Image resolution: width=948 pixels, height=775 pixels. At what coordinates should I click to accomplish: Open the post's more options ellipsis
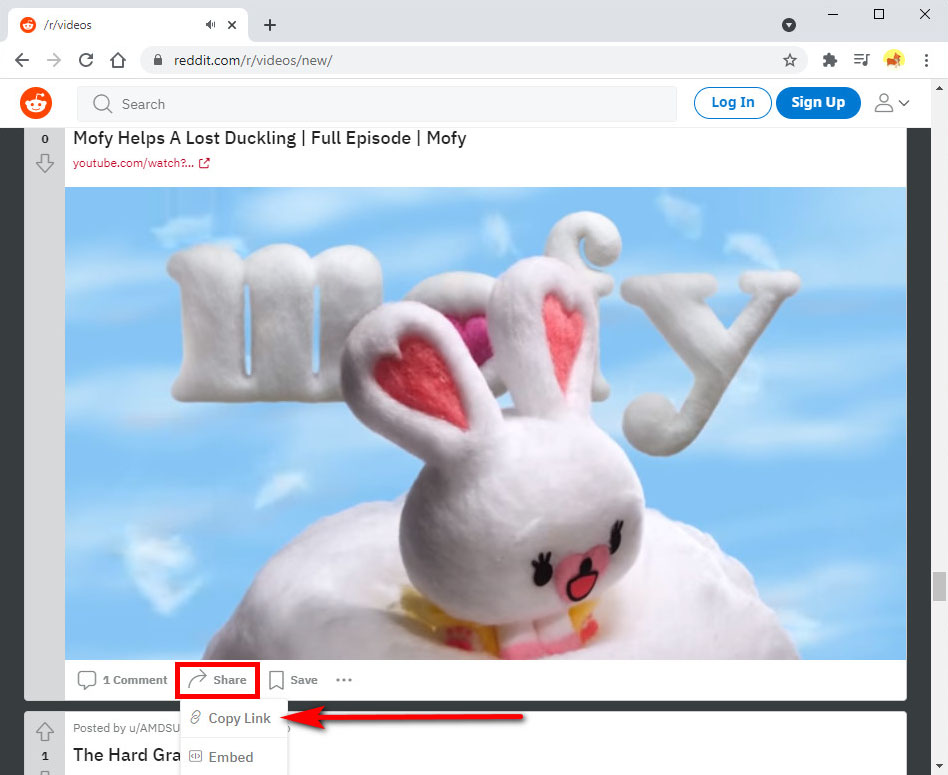(x=343, y=680)
